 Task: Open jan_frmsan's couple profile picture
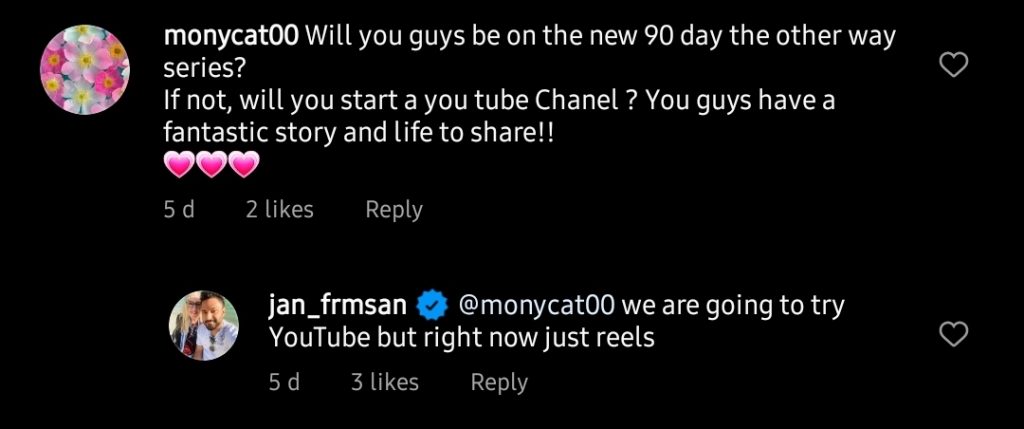[204, 326]
